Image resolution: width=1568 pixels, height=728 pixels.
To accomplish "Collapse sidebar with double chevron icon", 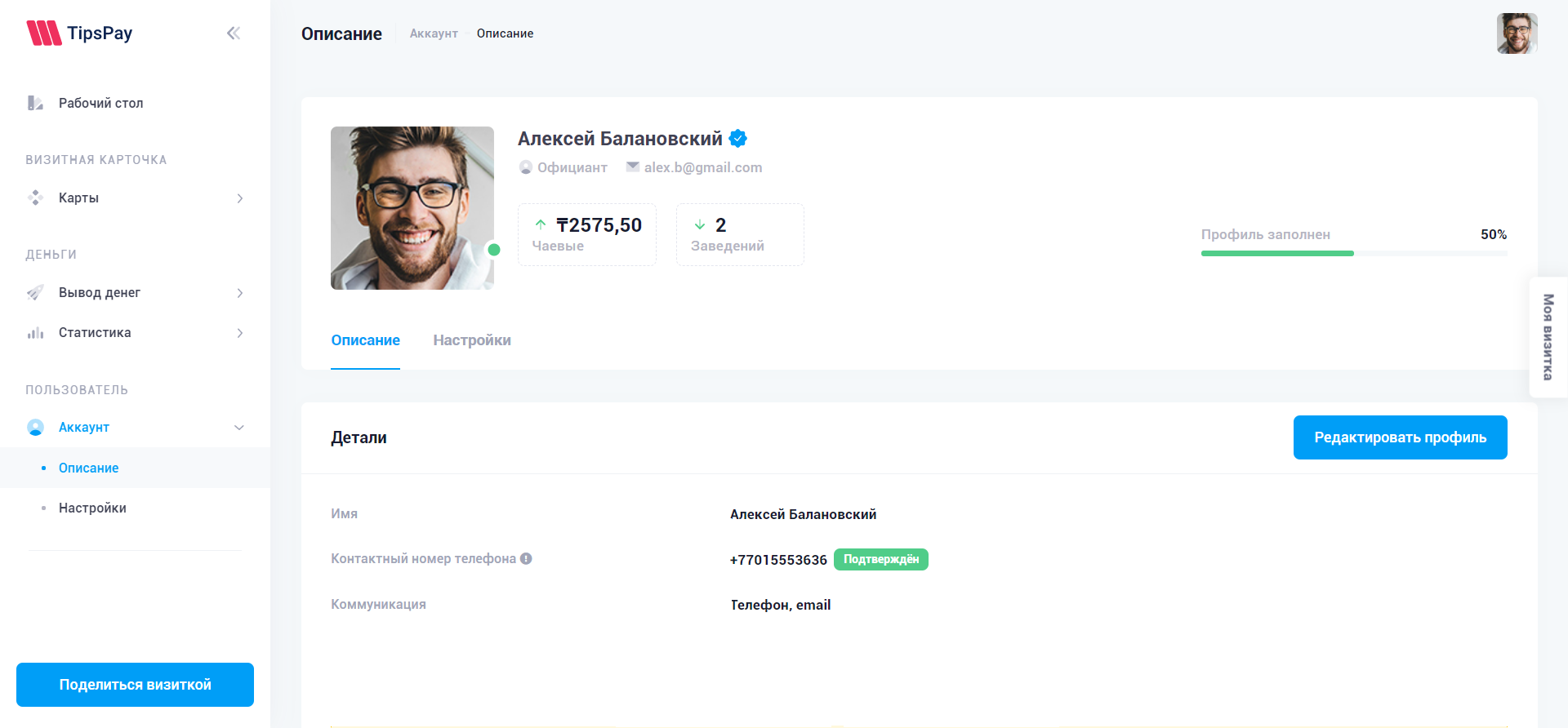I will point(234,33).
